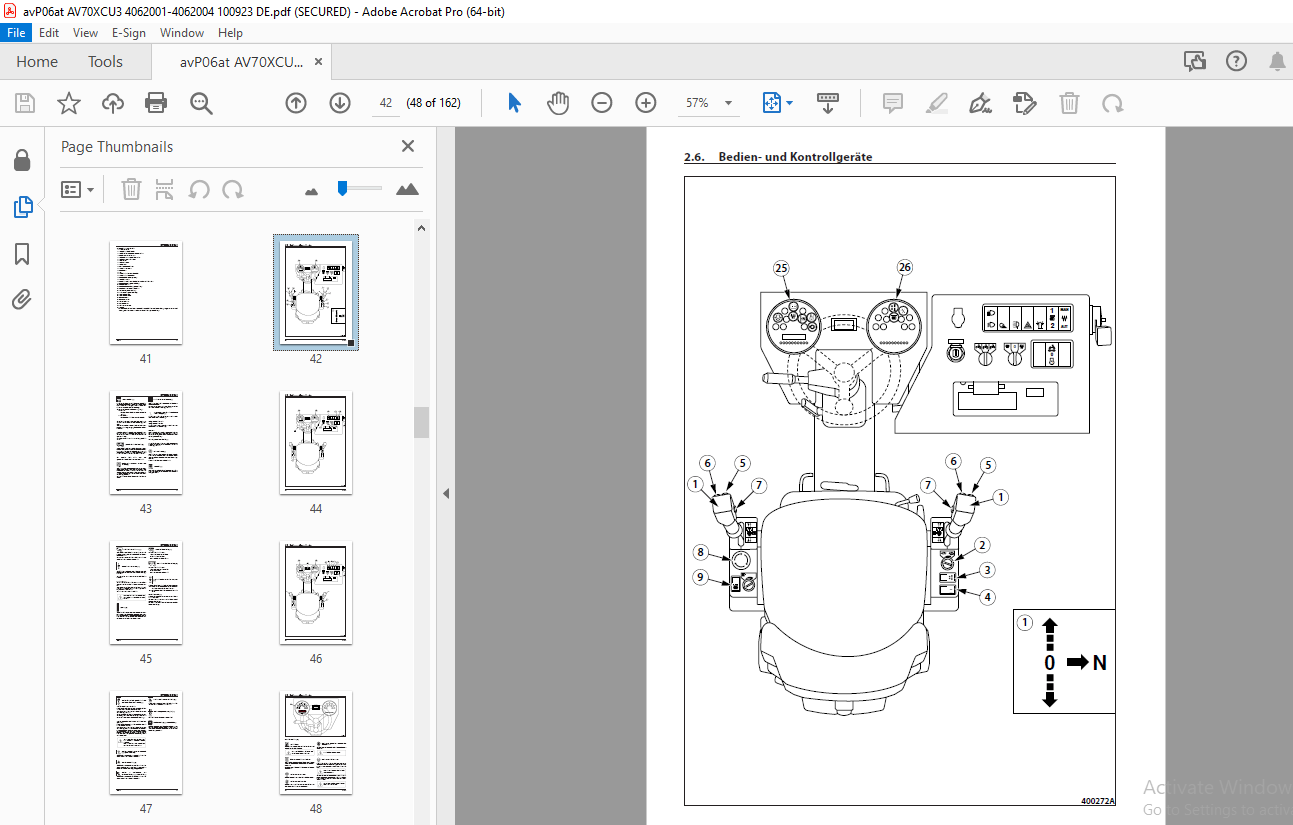Screen dimensions: 1293x825
Task: Open the Edit menu
Action: pos(49,33)
